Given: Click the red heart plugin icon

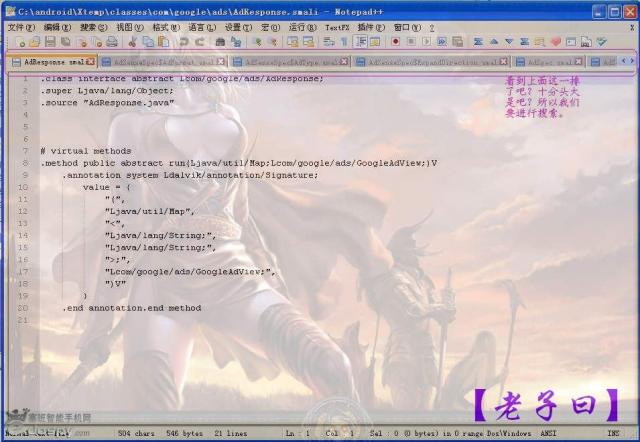Looking at the screenshot, I should [x=556, y=42].
